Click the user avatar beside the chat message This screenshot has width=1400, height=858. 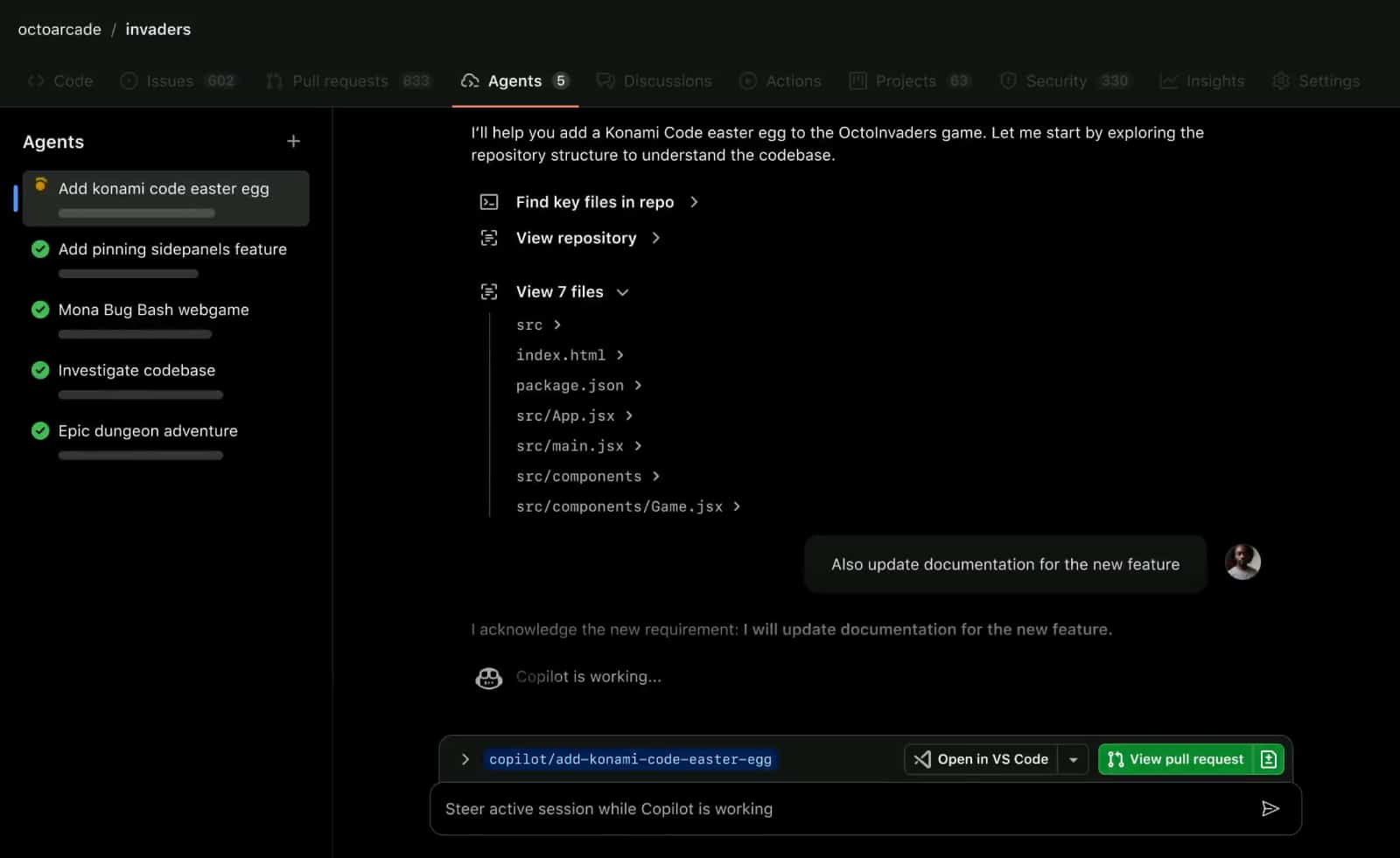1242,562
